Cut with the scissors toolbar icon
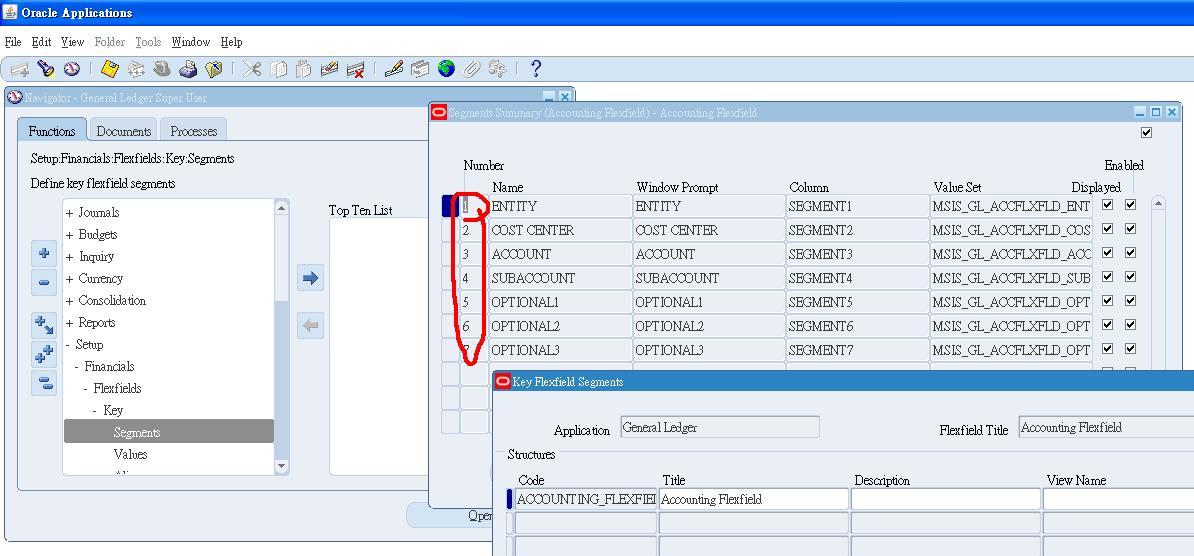 252,69
